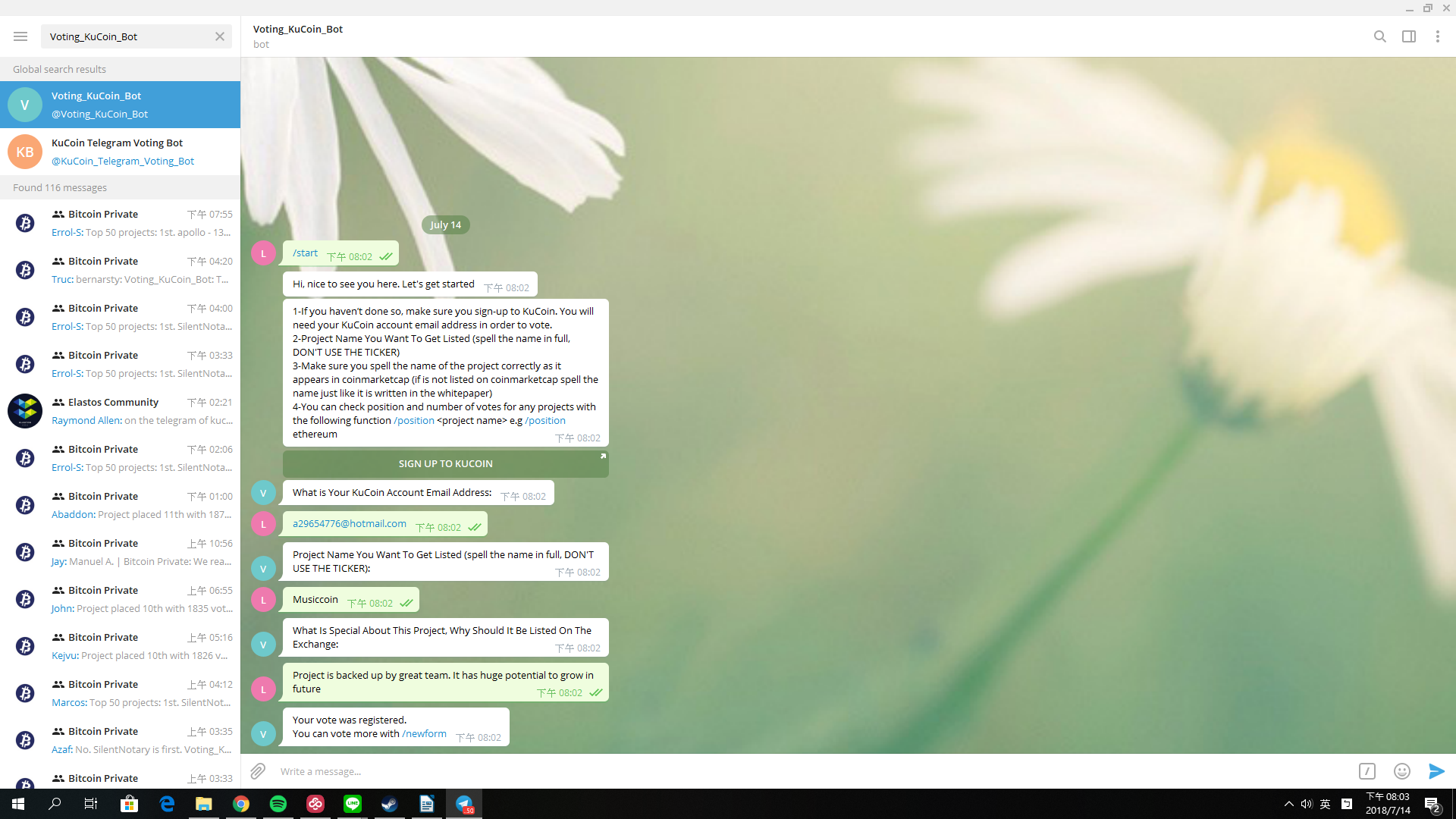Switch to Steam in taskbar
Viewport: 1456px width, 819px height.
[x=390, y=804]
